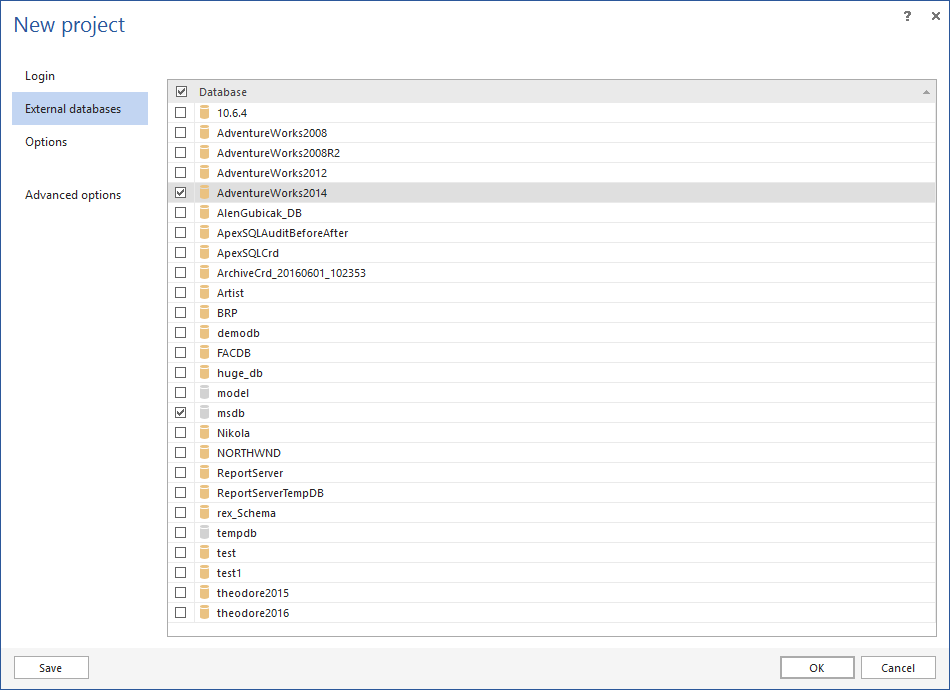Click the ArchiveCrd_20160601_102353 database icon

pos(205,273)
